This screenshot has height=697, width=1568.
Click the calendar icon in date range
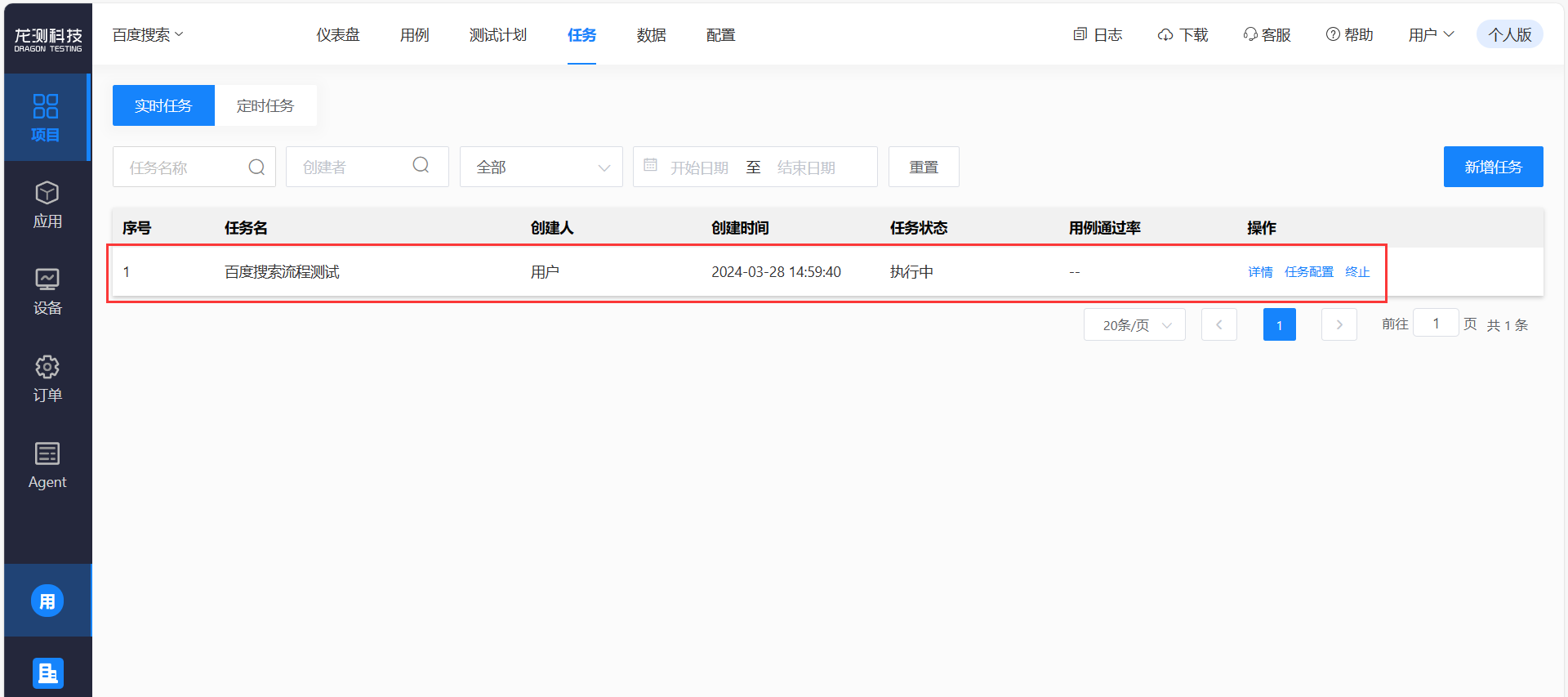650,165
